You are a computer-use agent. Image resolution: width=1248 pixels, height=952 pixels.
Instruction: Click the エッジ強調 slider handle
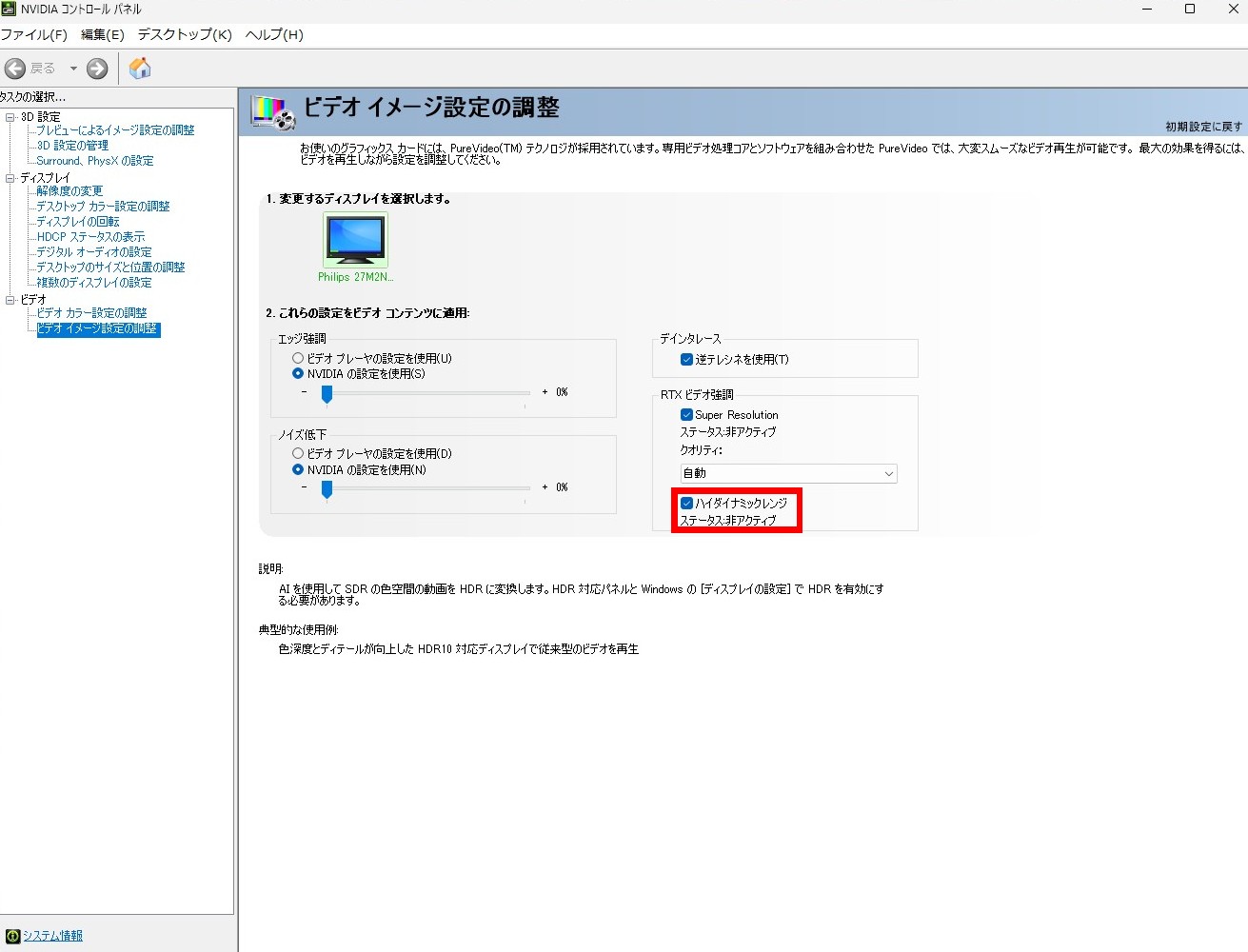point(327,394)
